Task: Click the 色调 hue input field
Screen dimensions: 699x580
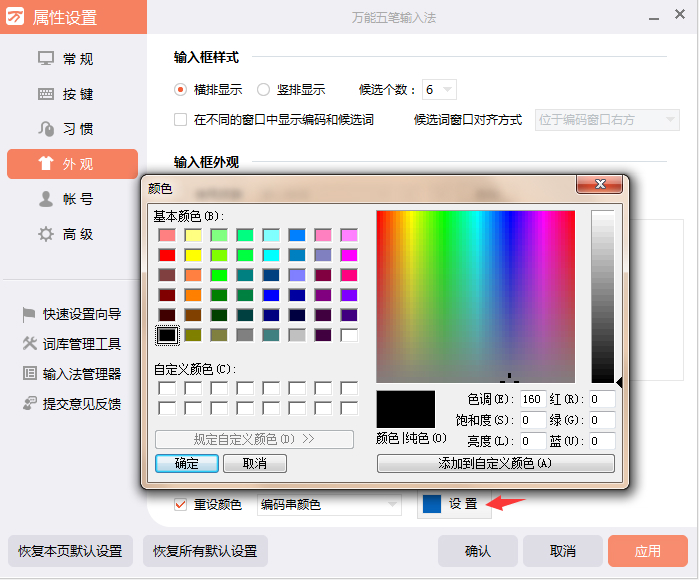Action: click(x=533, y=399)
